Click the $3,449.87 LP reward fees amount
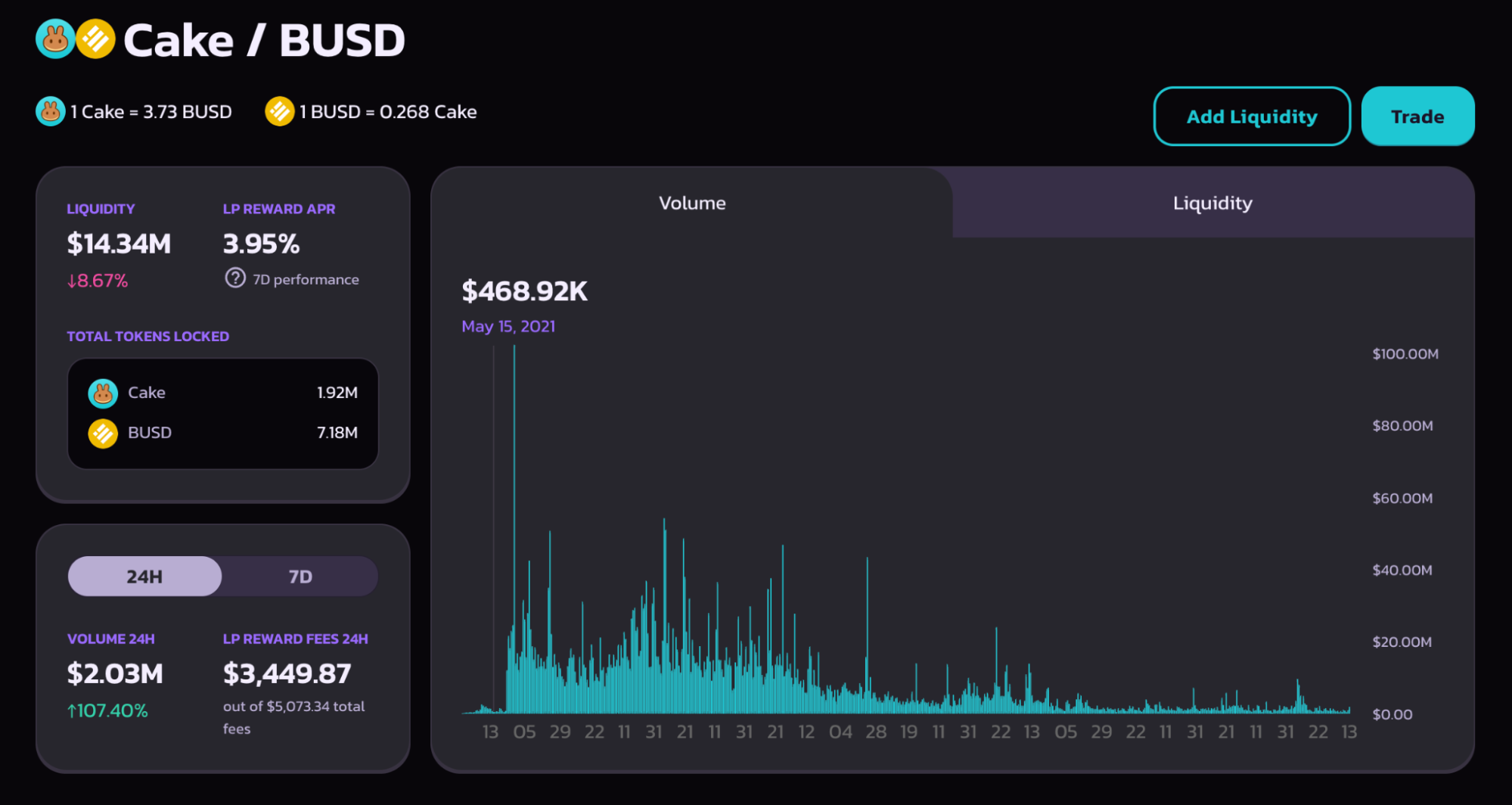This screenshot has height=805, width=1512. tap(287, 673)
